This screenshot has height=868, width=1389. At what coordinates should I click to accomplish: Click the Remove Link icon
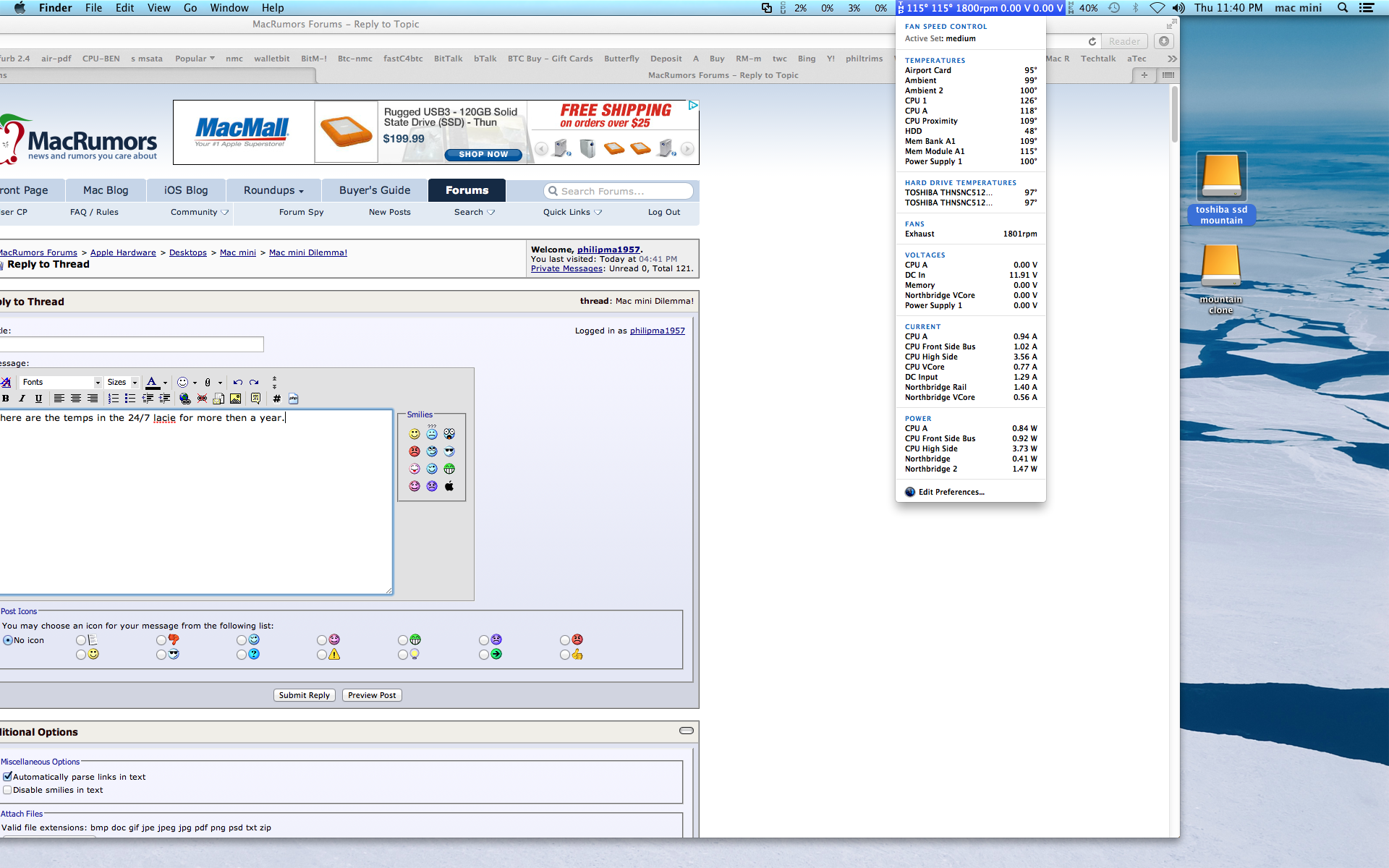202,399
